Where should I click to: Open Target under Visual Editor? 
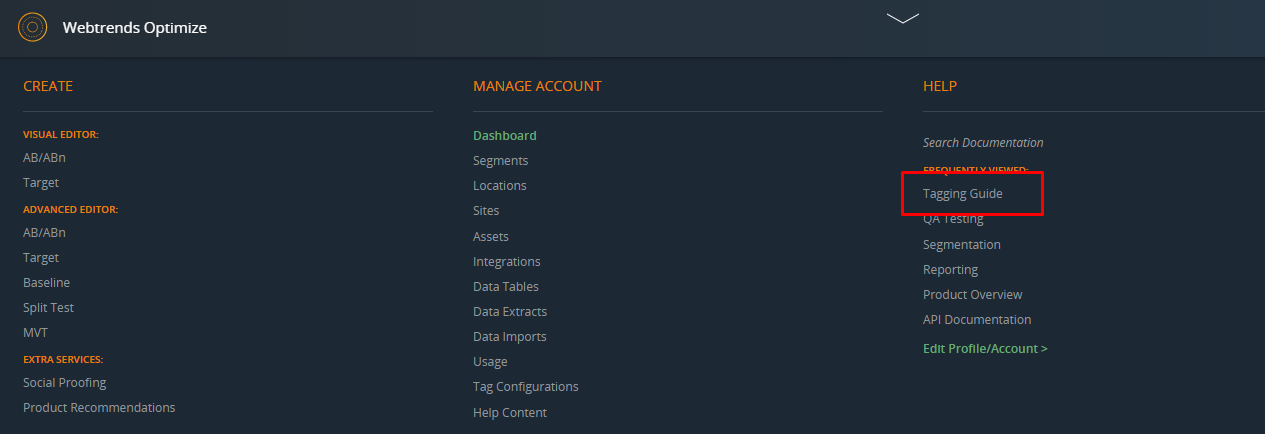(41, 182)
